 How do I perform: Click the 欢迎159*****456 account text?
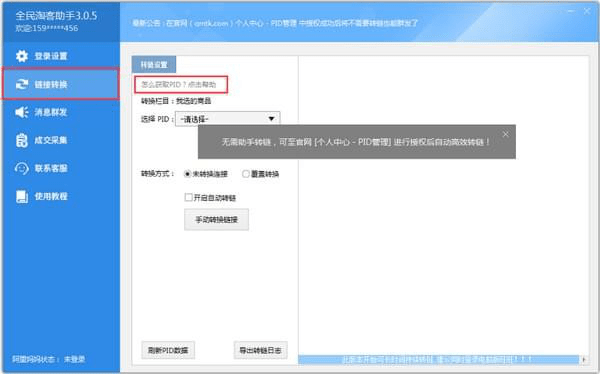click(47, 28)
